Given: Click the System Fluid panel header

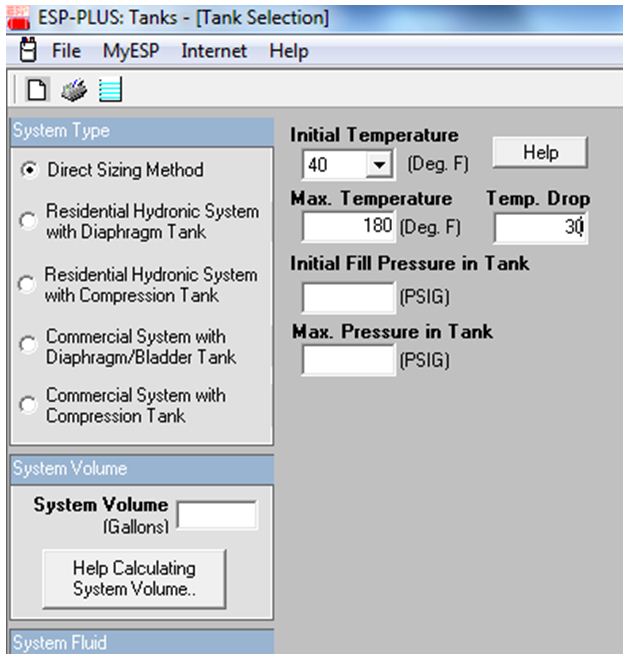Looking at the screenshot, I should tap(142, 642).
